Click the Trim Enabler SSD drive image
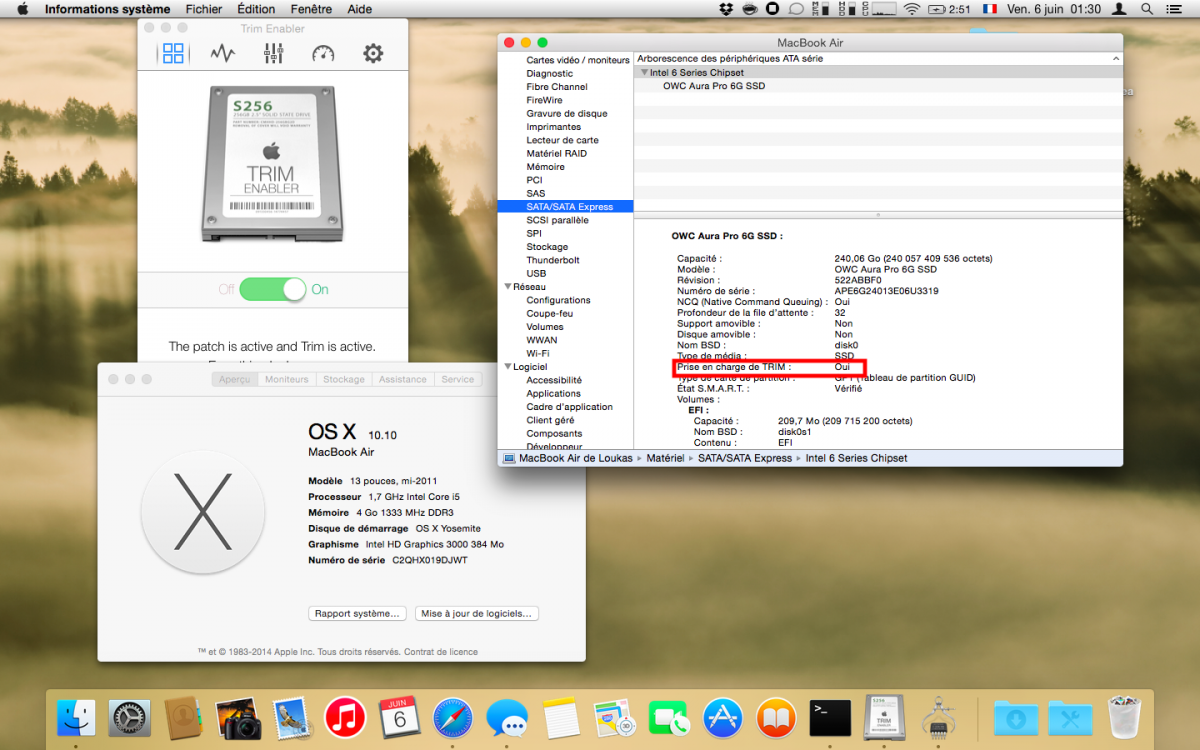The width and height of the screenshot is (1200, 750). click(272, 165)
